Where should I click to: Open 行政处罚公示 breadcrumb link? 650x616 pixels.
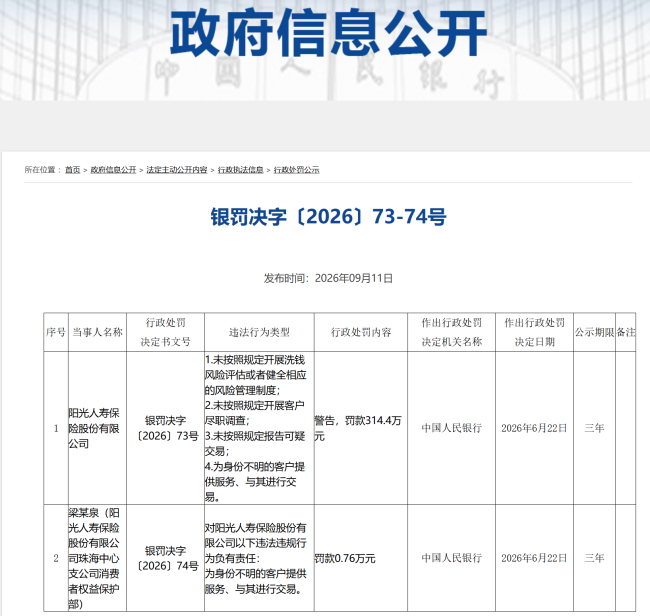pyautogui.click(x=296, y=170)
